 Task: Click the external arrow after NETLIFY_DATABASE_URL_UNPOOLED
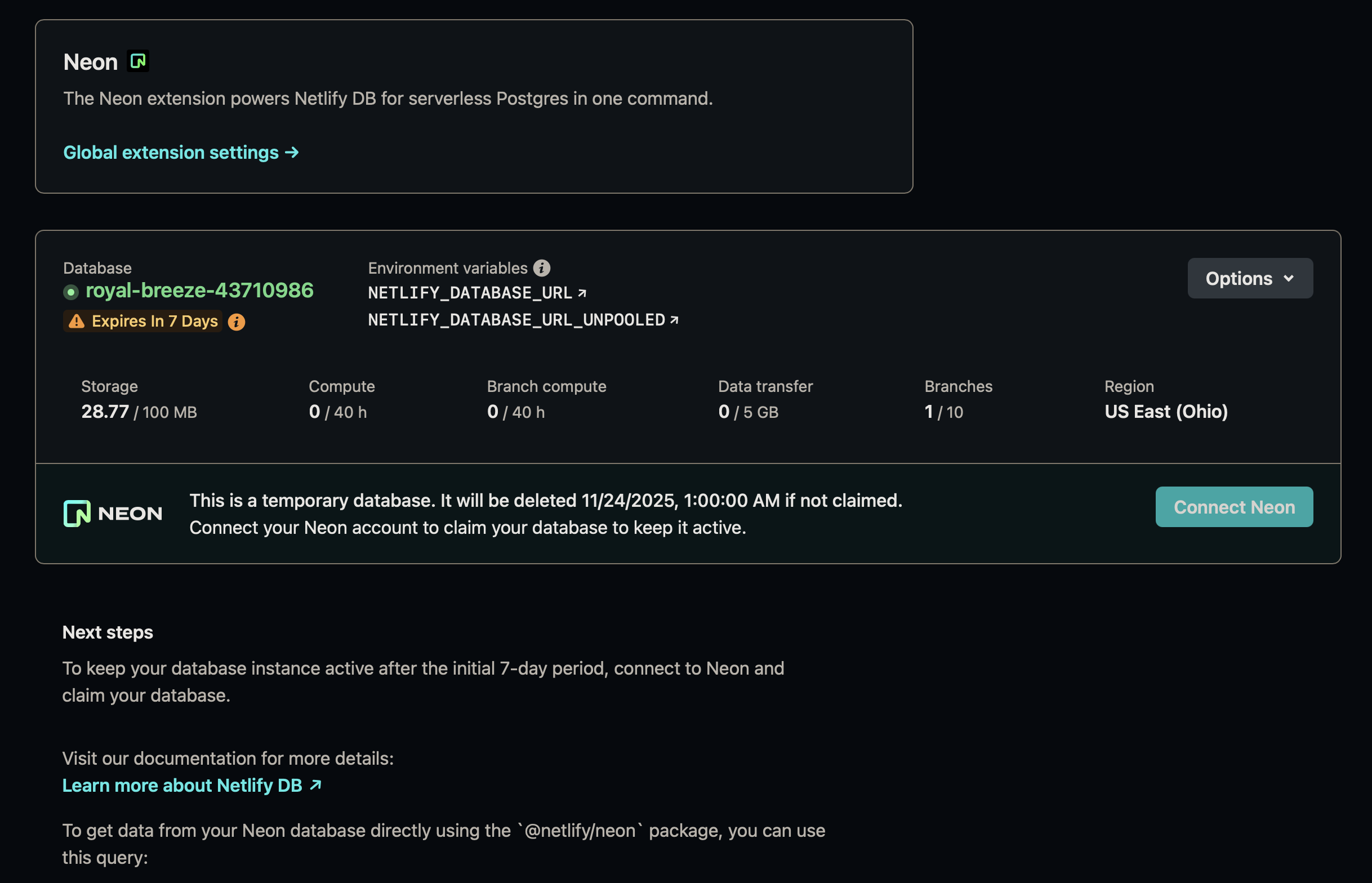pyautogui.click(x=674, y=320)
